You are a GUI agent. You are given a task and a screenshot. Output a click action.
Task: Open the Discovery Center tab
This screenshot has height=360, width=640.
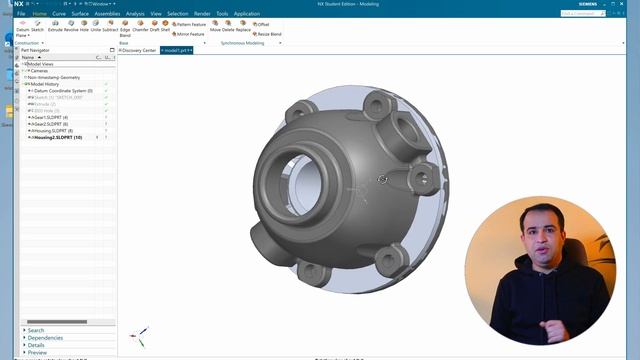tap(138, 50)
